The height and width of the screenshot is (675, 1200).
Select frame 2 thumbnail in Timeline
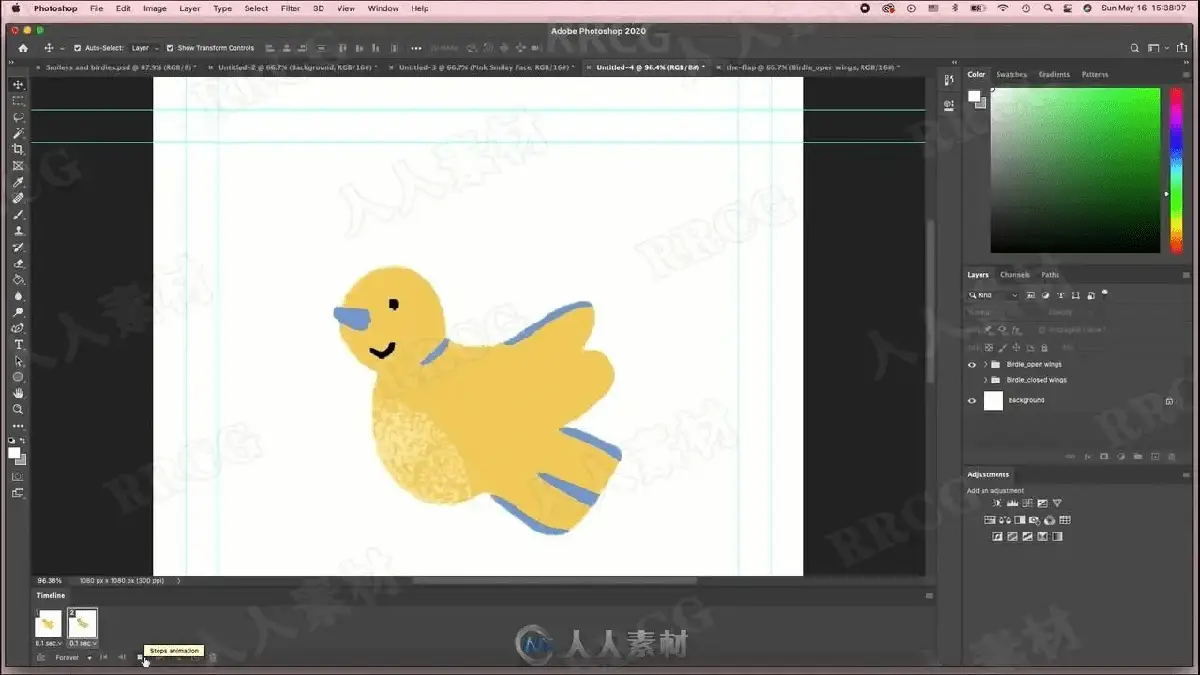pos(82,623)
